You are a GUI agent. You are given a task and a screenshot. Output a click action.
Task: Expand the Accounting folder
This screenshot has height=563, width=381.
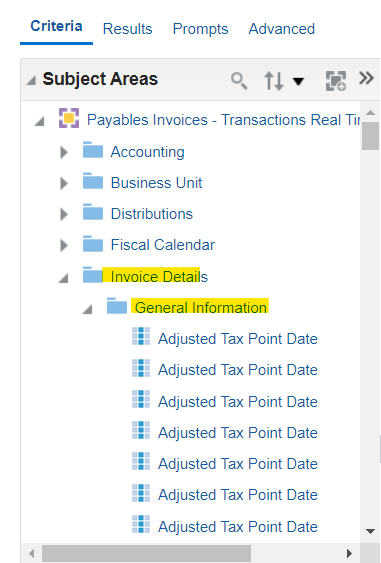tap(64, 152)
